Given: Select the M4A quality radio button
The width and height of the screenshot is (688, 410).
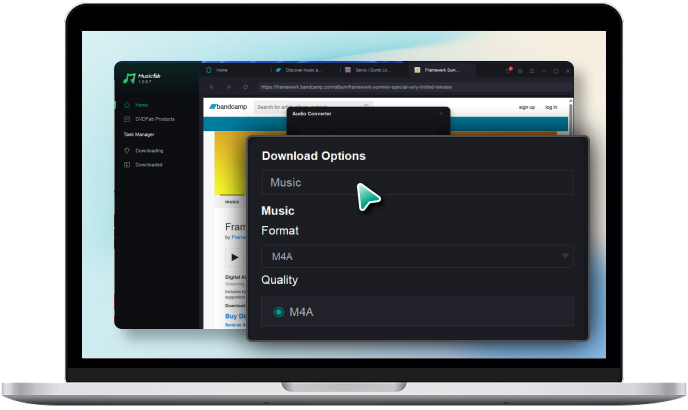Looking at the screenshot, I should tap(279, 312).
